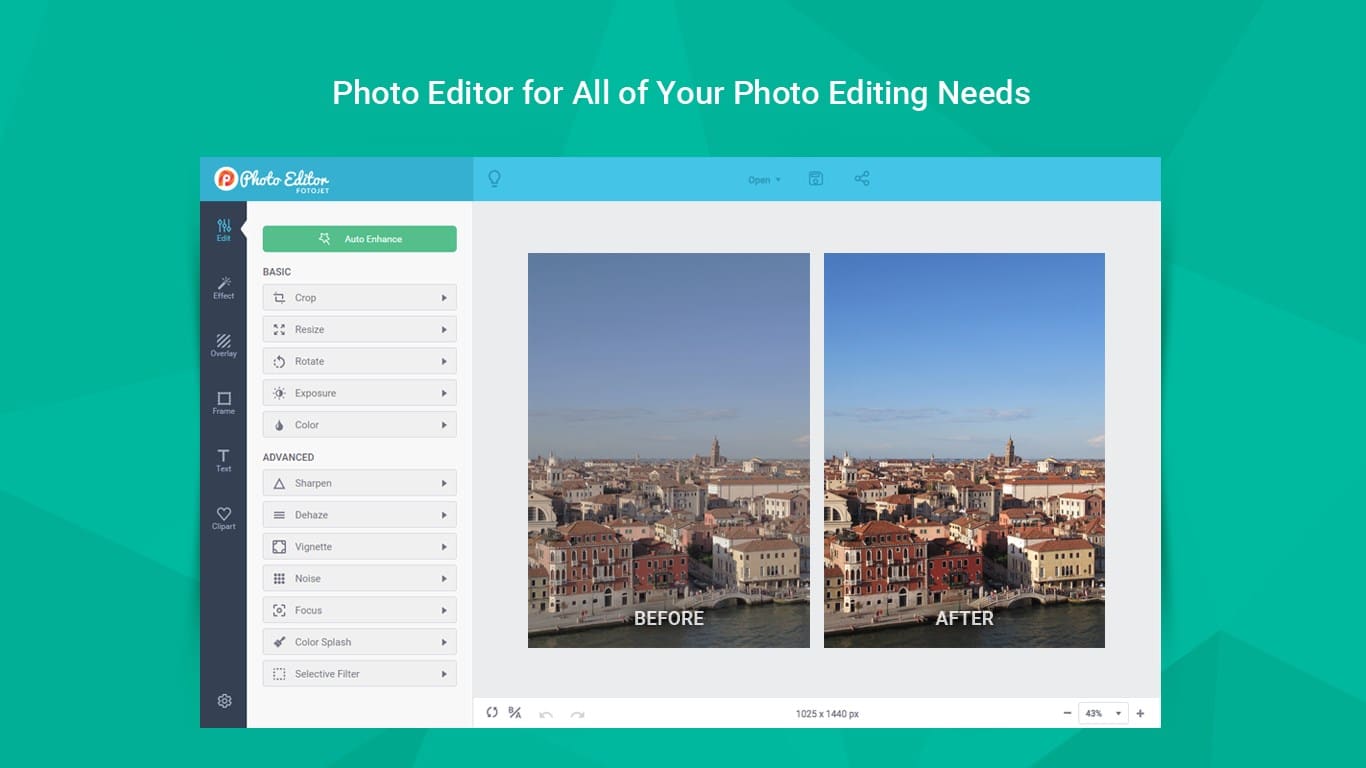Zoom out with the minus icon
Image resolution: width=1366 pixels, height=768 pixels.
[1068, 713]
